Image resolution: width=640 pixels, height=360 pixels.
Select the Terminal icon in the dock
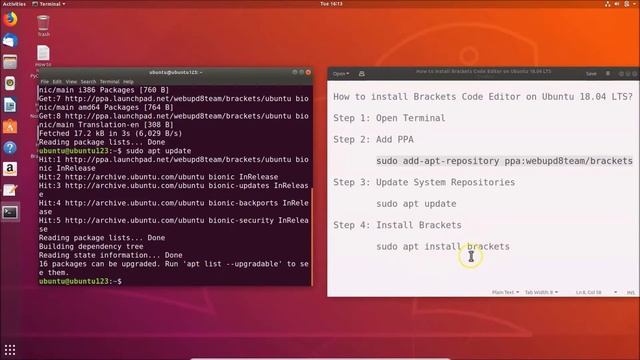(10, 212)
